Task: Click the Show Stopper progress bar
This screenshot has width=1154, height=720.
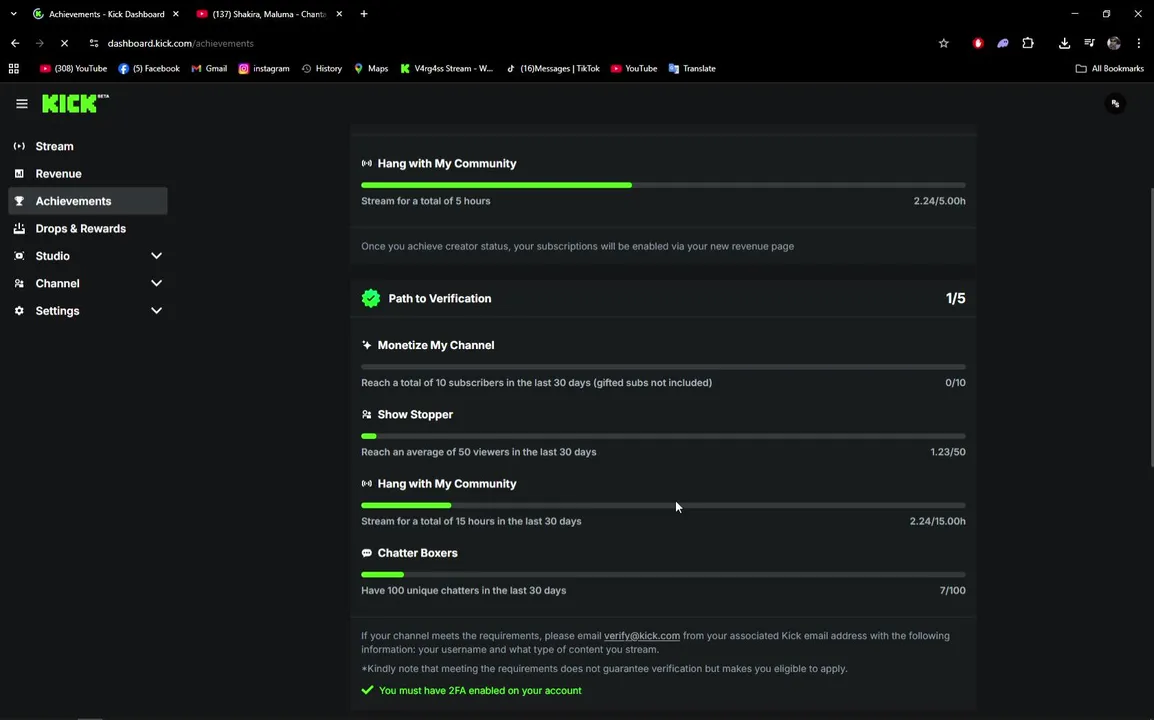Action: click(x=663, y=436)
